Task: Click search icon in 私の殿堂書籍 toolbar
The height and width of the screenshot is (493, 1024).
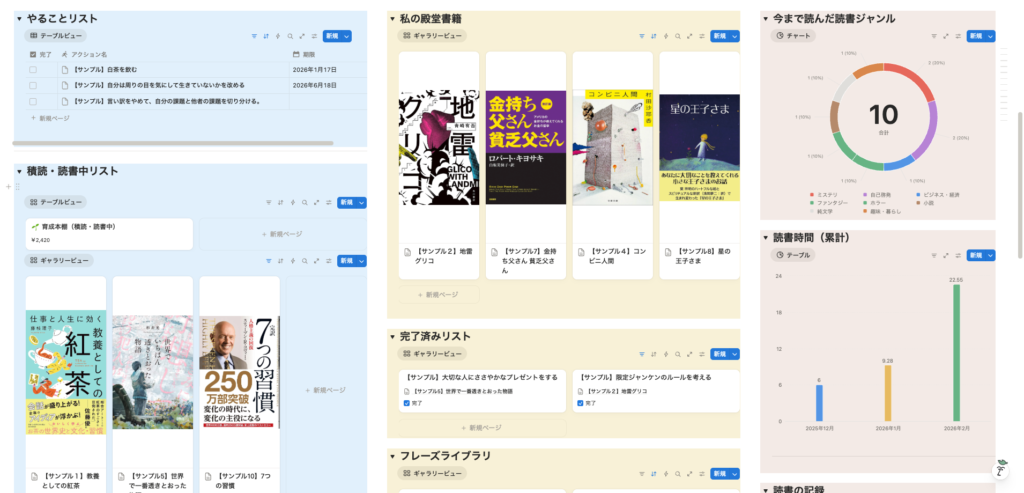Action: [677, 36]
